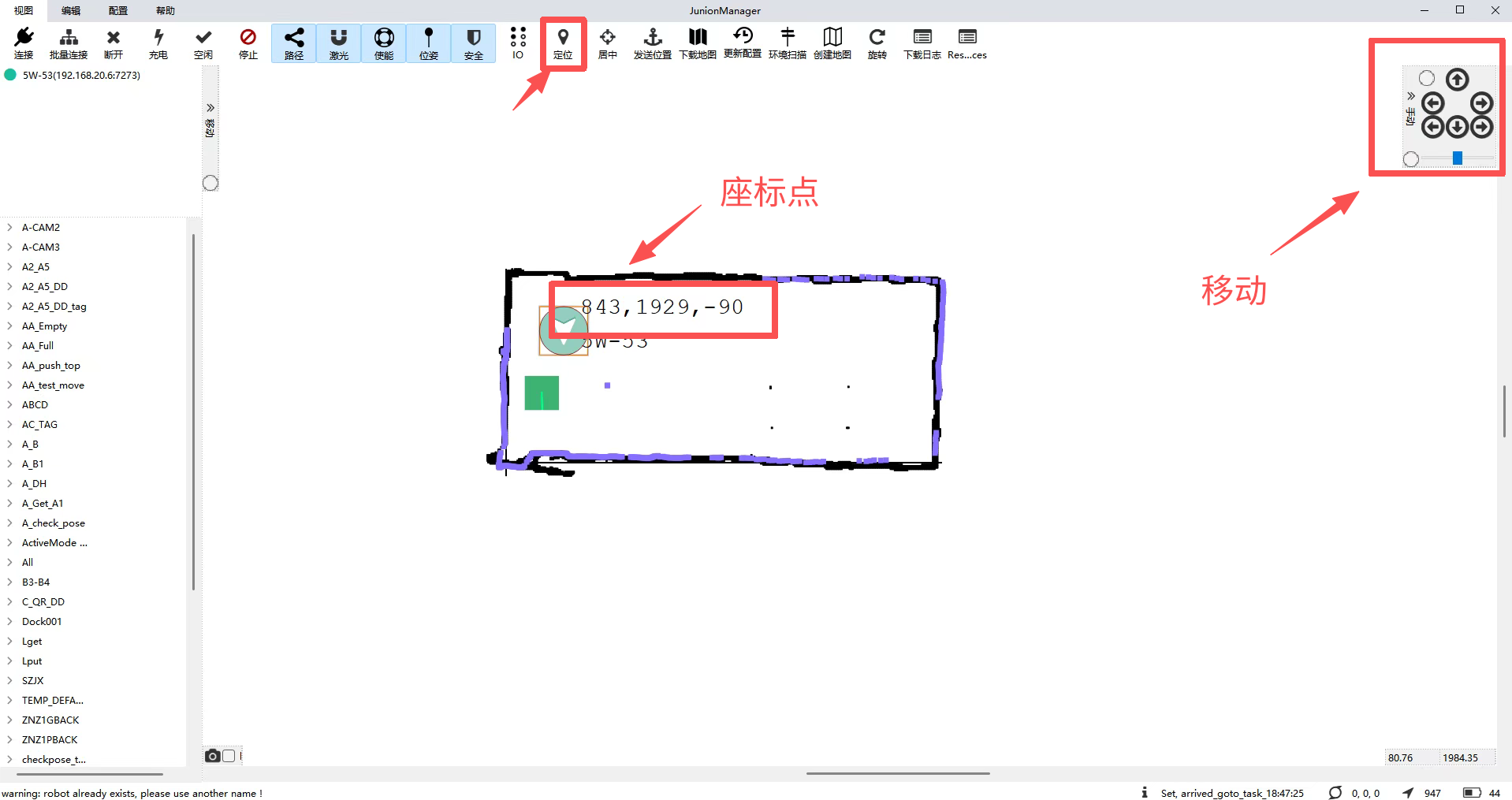
Task: Expand the A-CAM2 tree item
Action: (9, 228)
